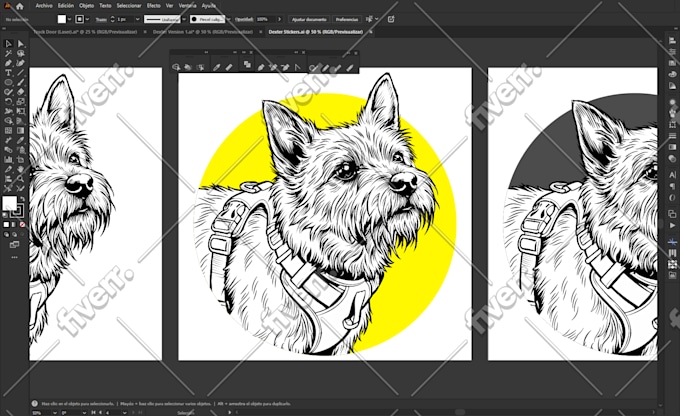Click the Edit Toolbar three-dots button
680x416 pixels.
click(14, 257)
